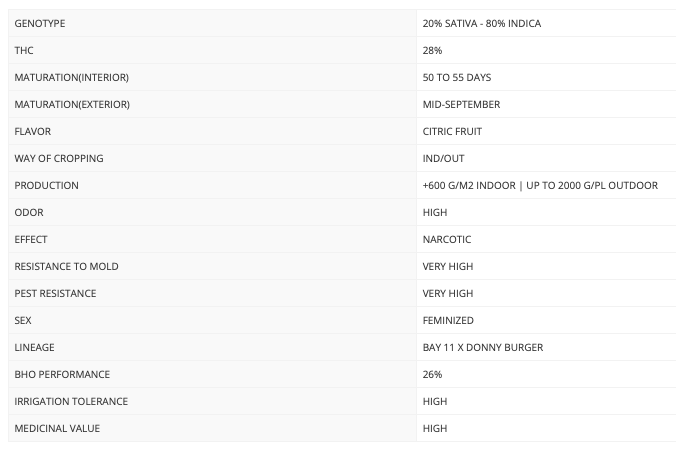
Task: Select the 26% BHO performance value
Action: pyautogui.click(x=433, y=374)
